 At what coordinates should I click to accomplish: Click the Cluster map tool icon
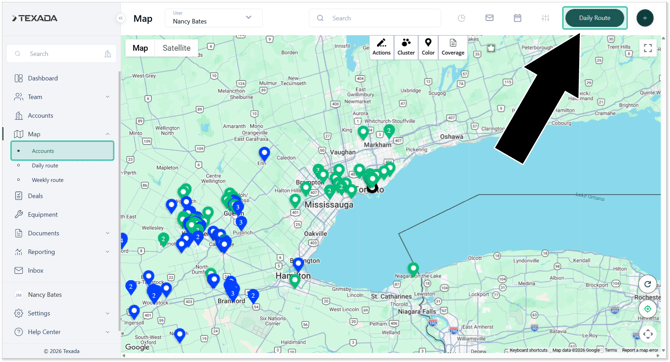(406, 47)
